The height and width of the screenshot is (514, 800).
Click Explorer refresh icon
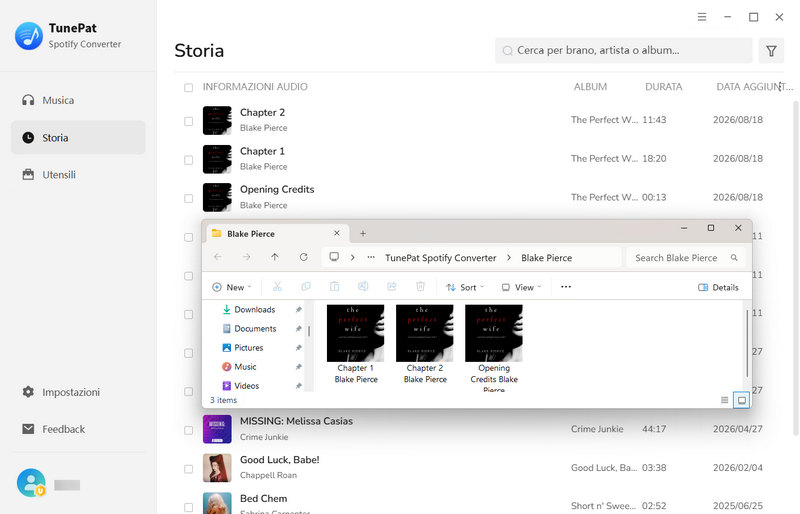click(x=304, y=257)
